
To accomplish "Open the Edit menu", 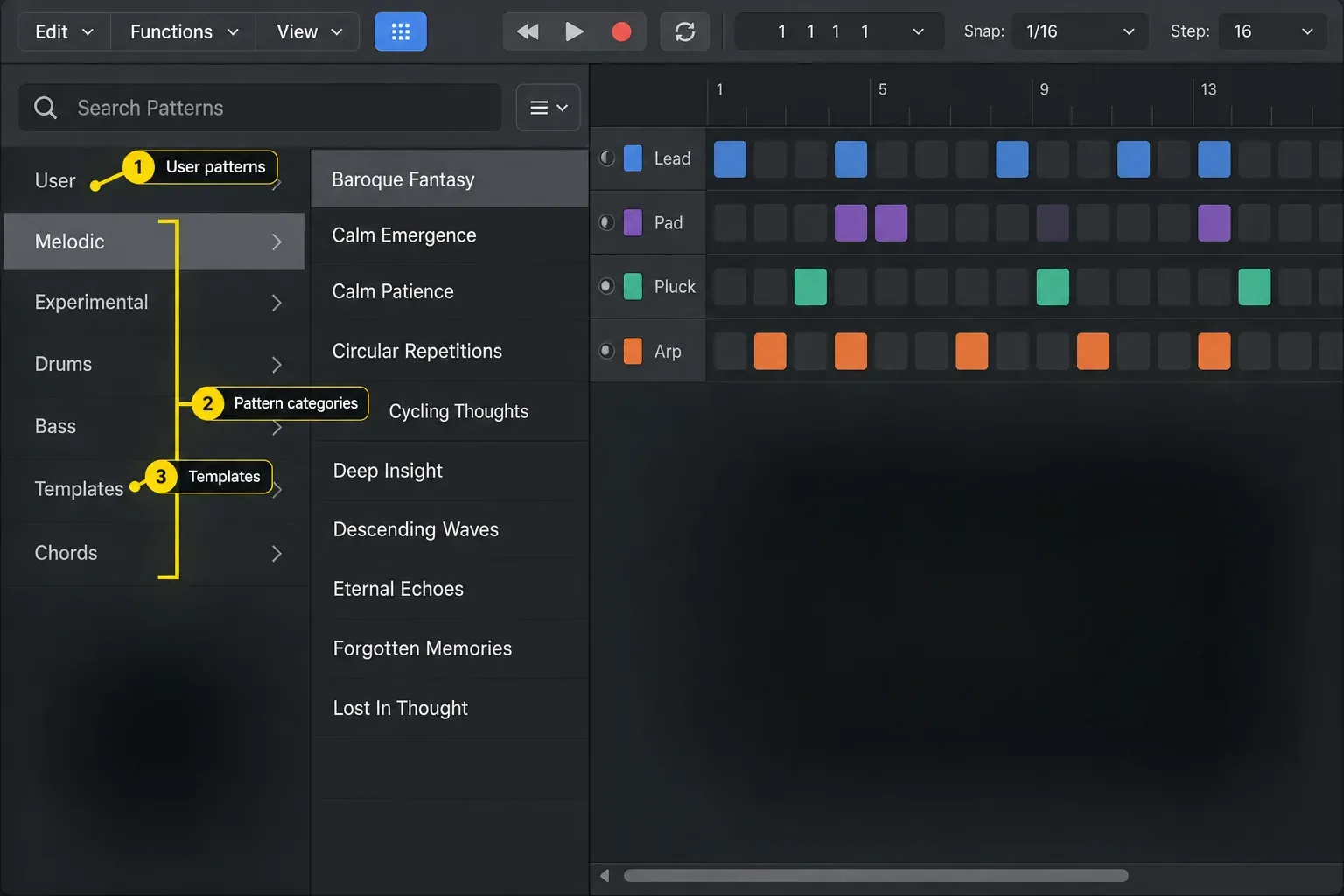I will pyautogui.click(x=65, y=32).
